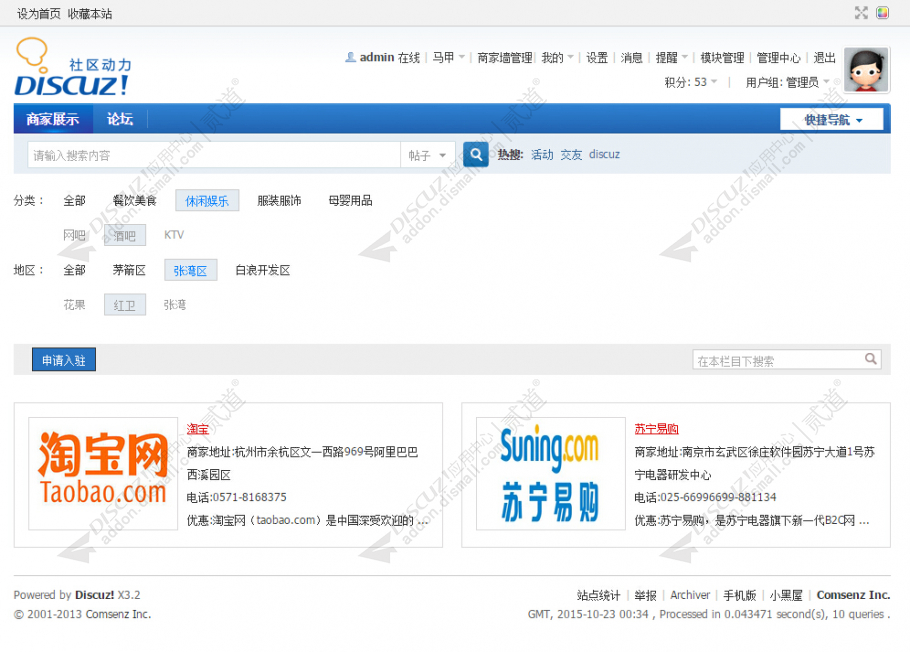Focus the main search input field
Viewport: 910px width, 652px height.
click(x=214, y=155)
